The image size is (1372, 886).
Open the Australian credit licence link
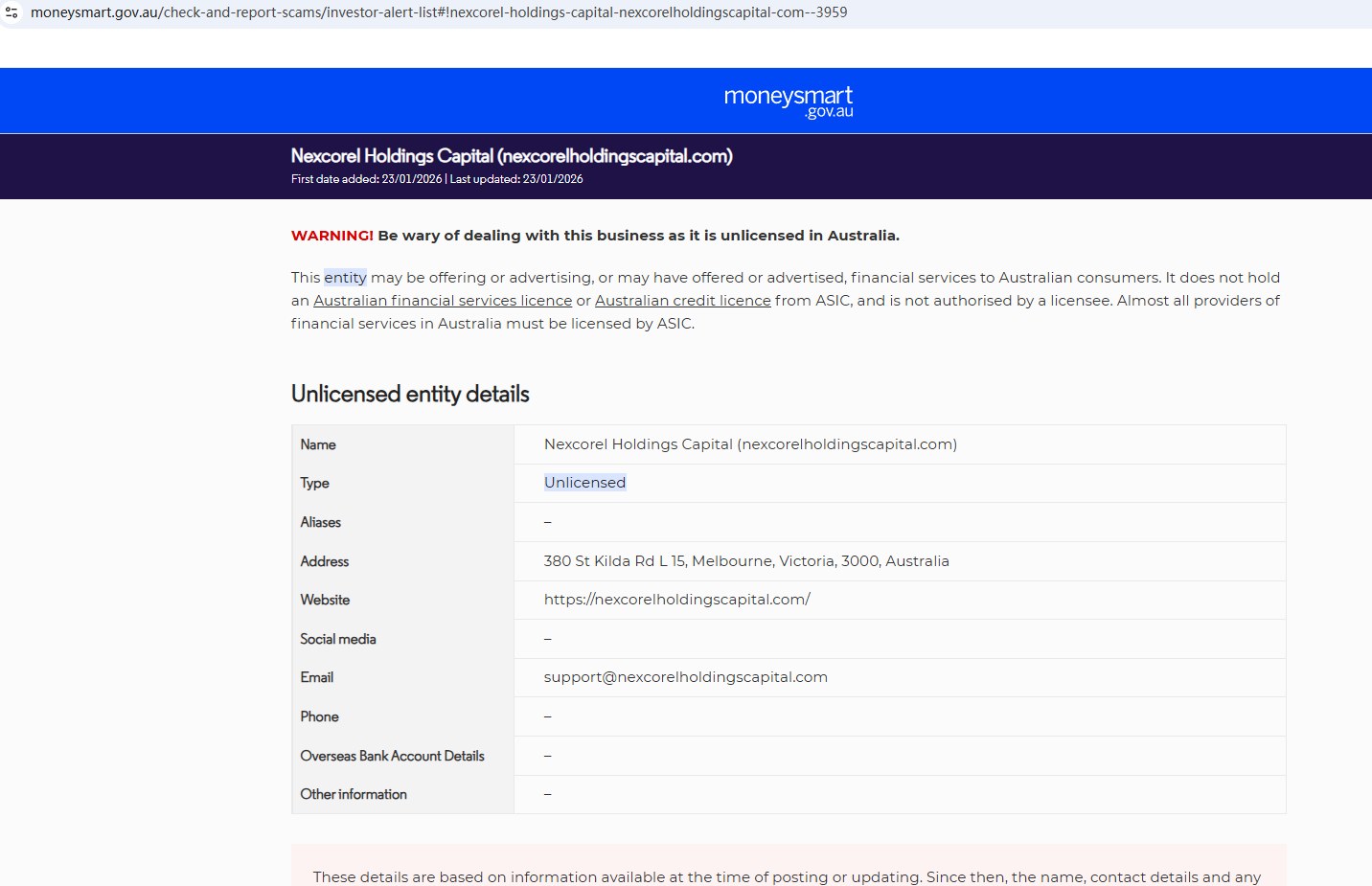[x=683, y=301]
